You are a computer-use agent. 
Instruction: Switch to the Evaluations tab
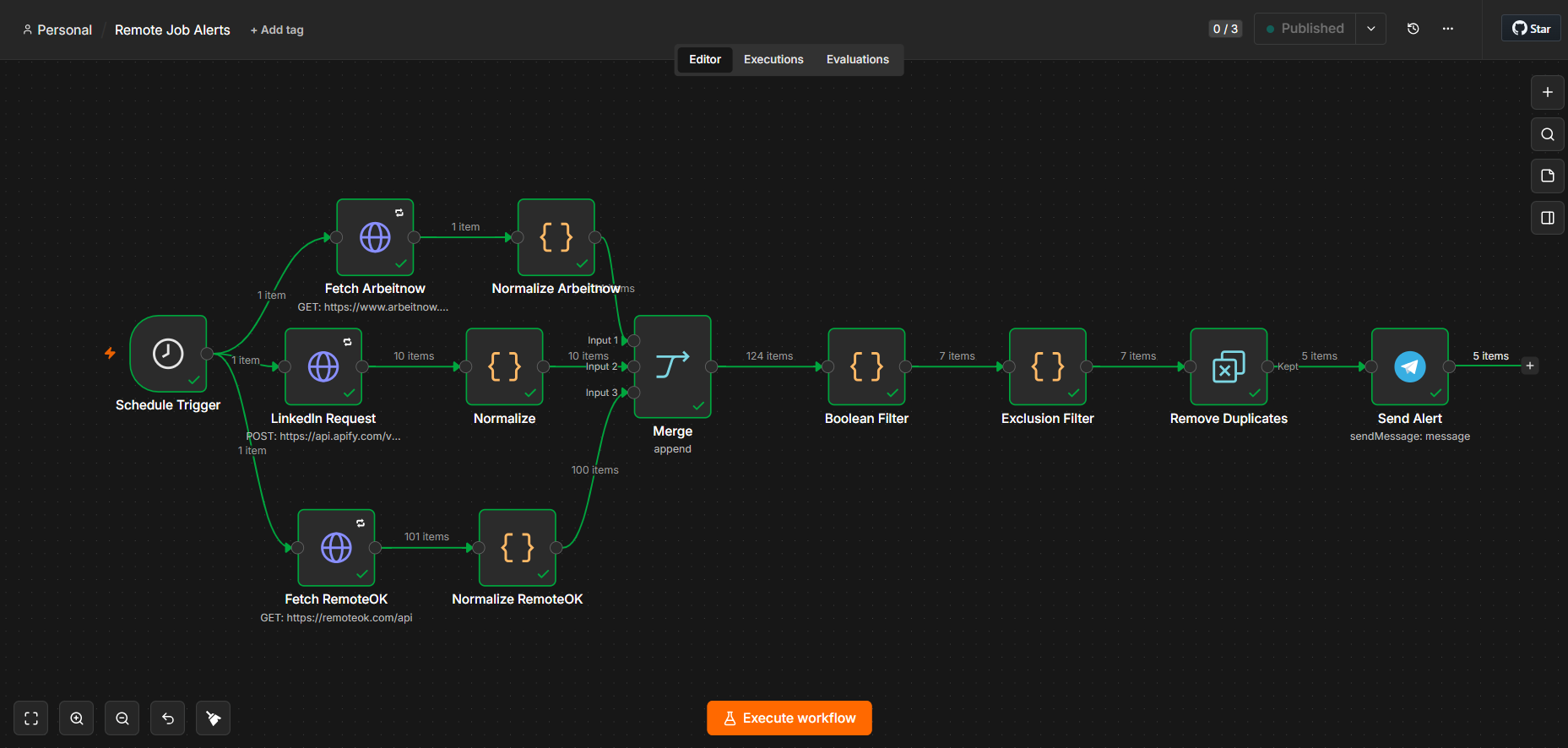click(x=858, y=59)
